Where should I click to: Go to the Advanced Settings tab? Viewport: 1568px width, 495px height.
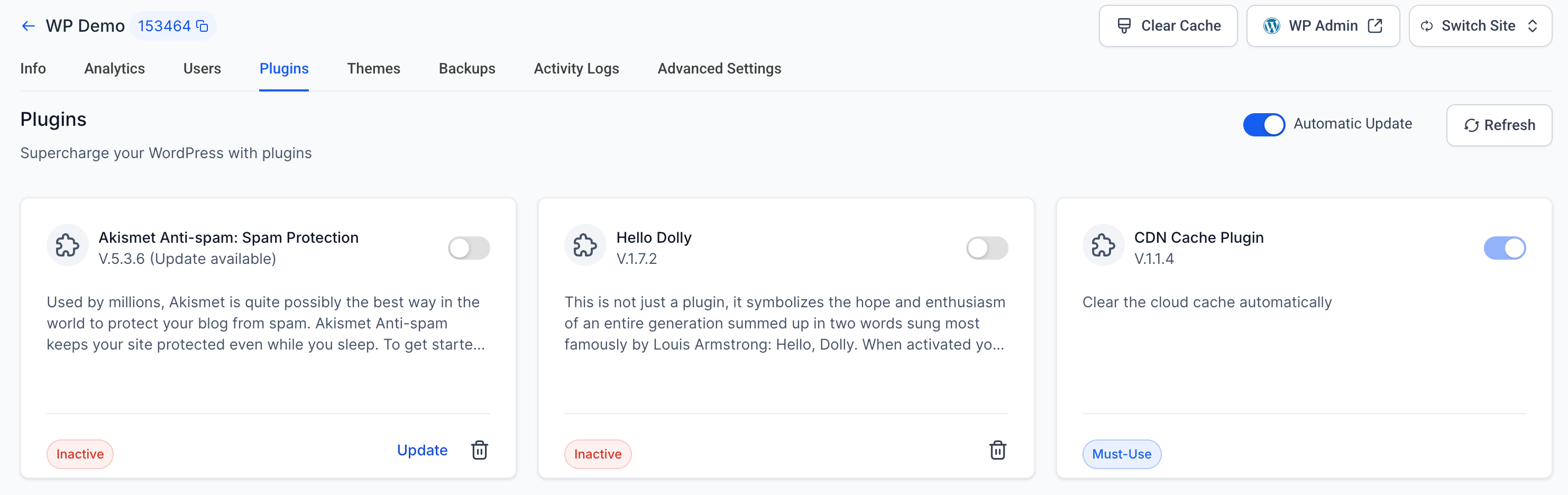point(719,68)
